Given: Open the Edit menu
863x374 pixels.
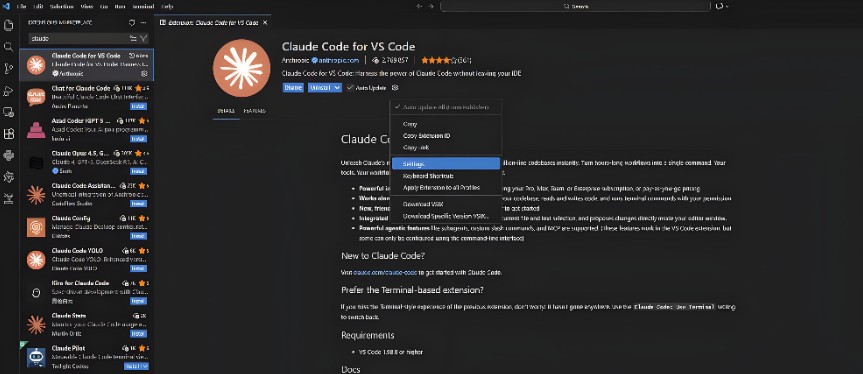Looking at the screenshot, I should tap(38, 6).
